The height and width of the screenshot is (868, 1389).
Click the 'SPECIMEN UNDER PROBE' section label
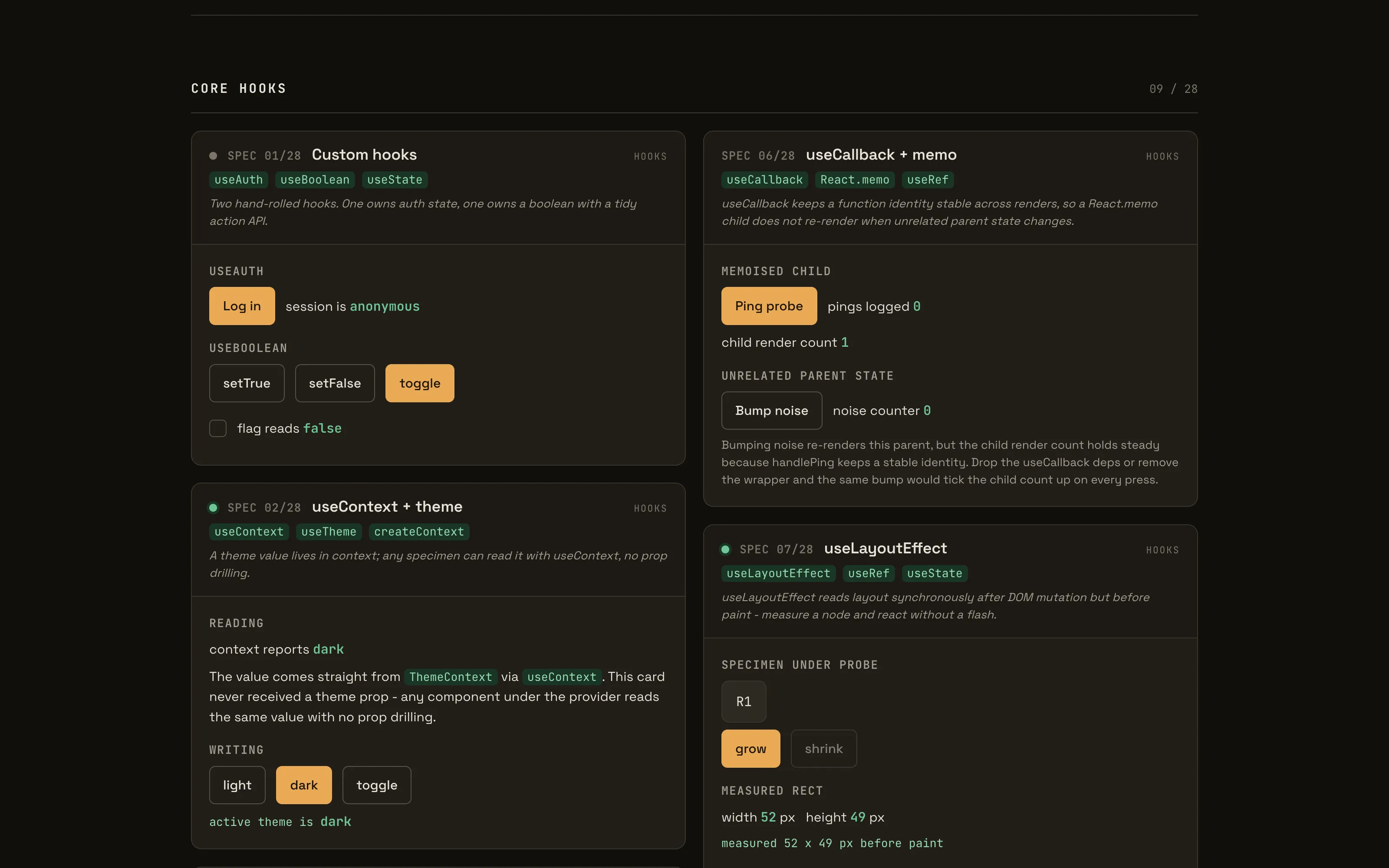click(800, 665)
